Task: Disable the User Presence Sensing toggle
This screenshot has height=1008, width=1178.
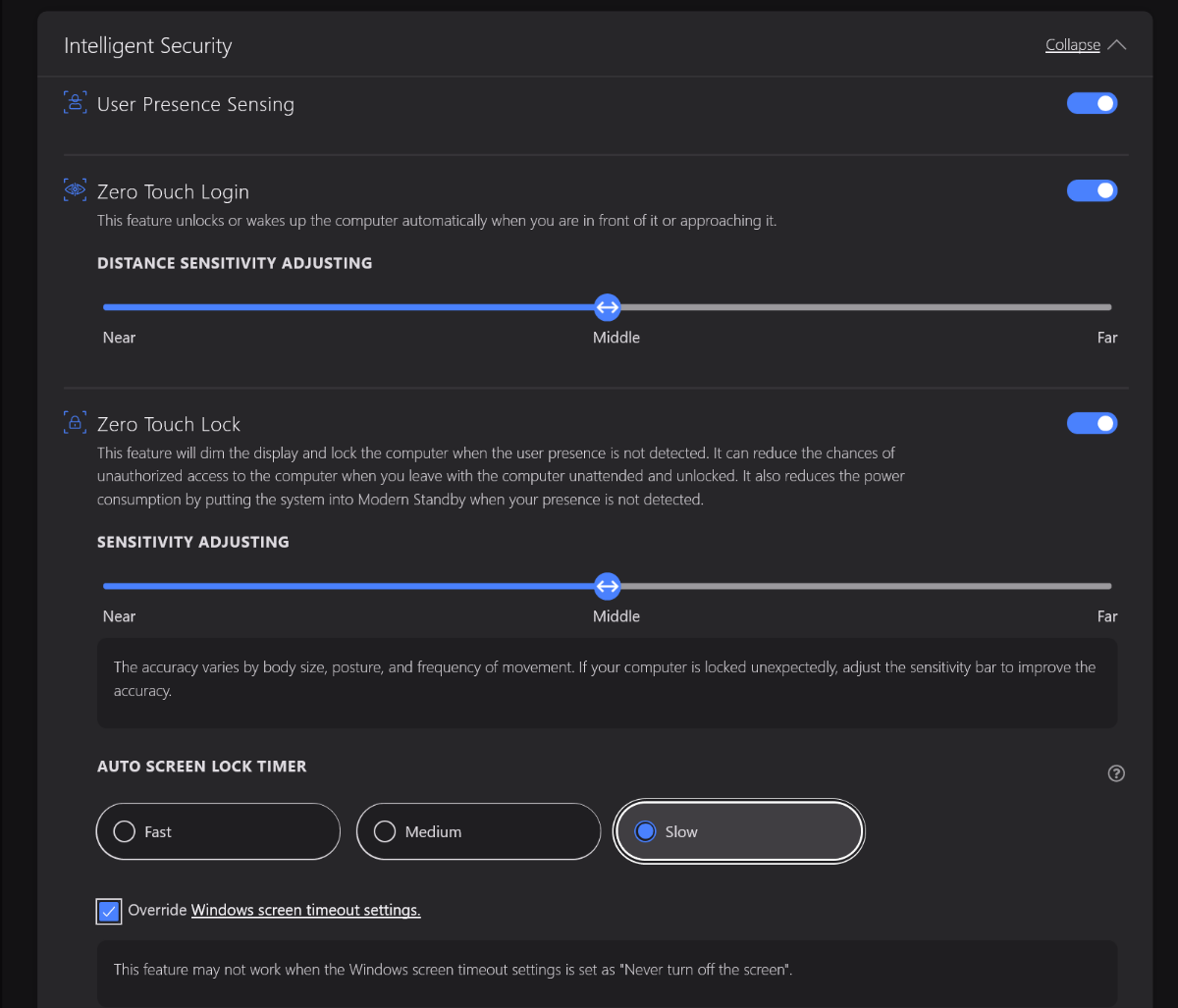Action: point(1092,103)
